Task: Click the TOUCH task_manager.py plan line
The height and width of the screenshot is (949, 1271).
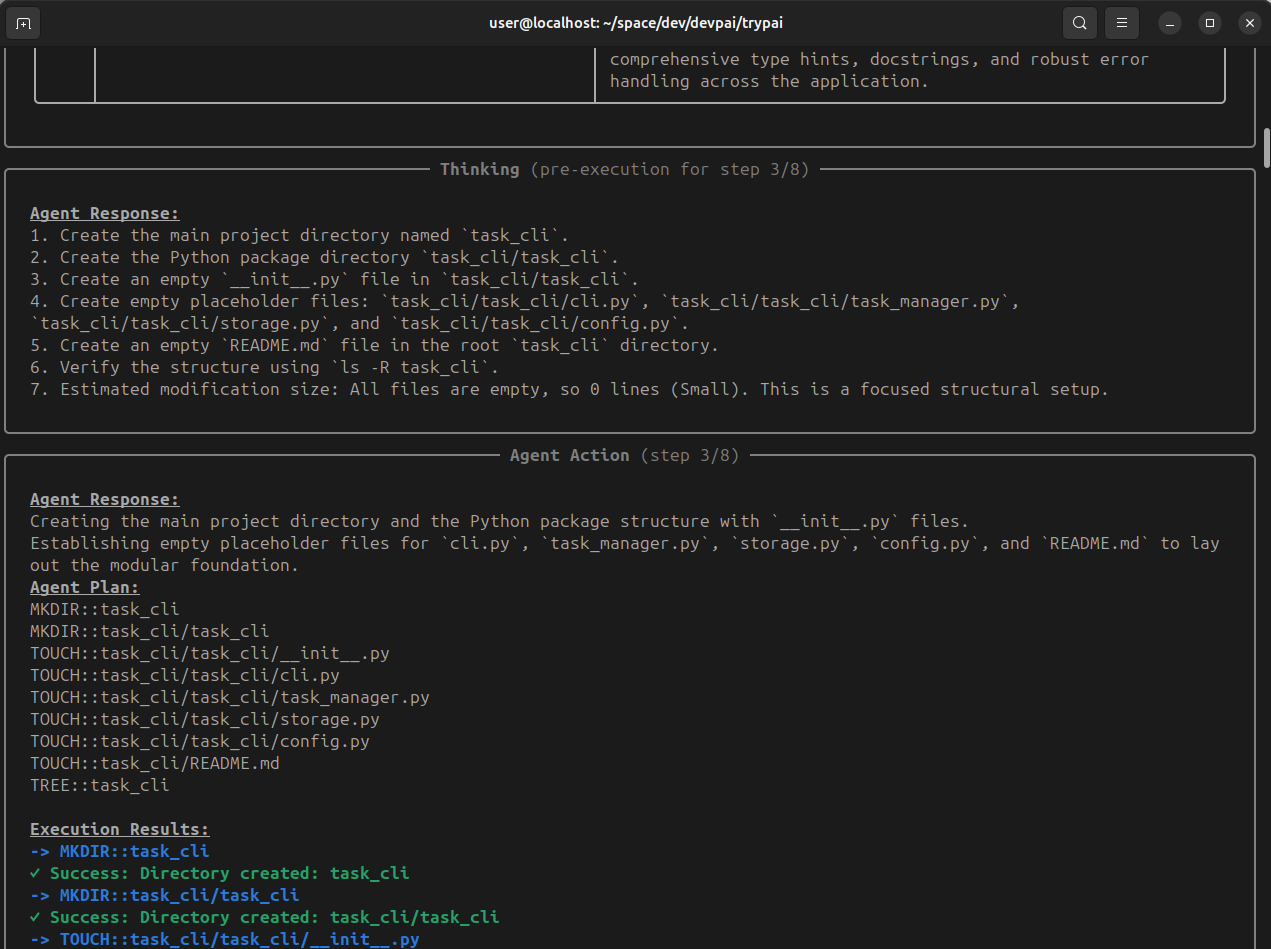Action: coord(230,697)
